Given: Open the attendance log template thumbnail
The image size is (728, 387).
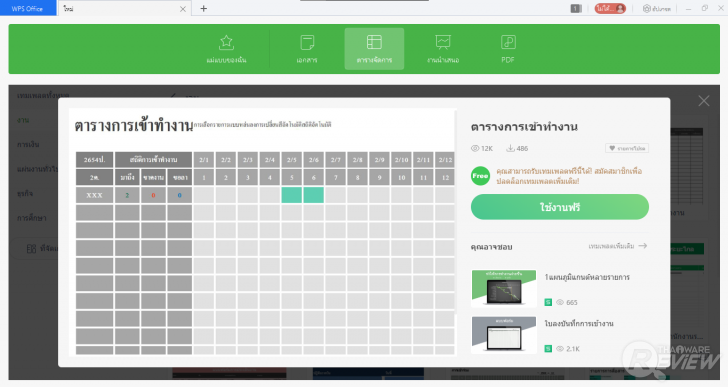Looking at the screenshot, I should point(504,335).
